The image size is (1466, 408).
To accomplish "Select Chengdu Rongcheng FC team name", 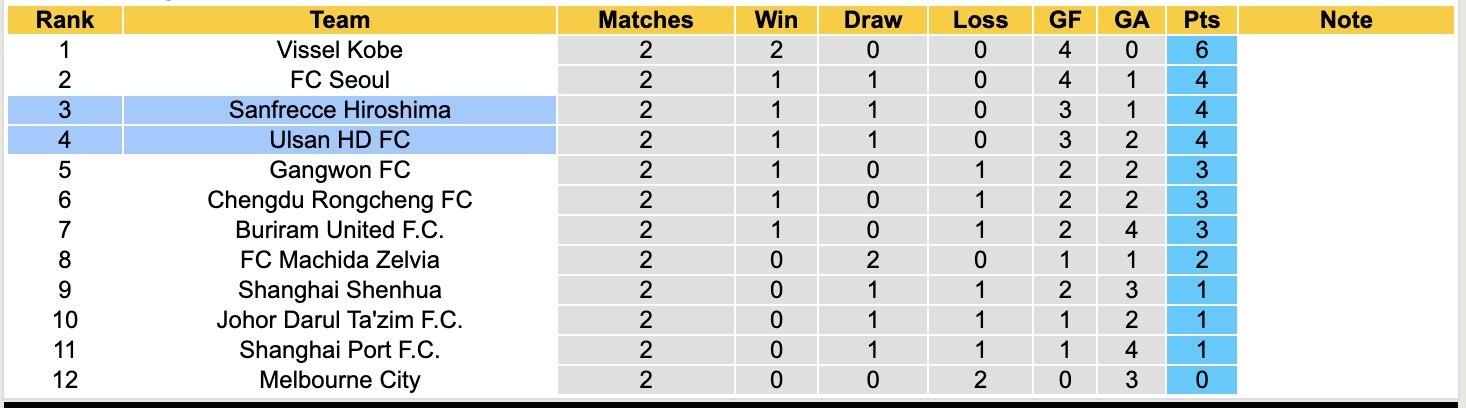I will tap(340, 200).
